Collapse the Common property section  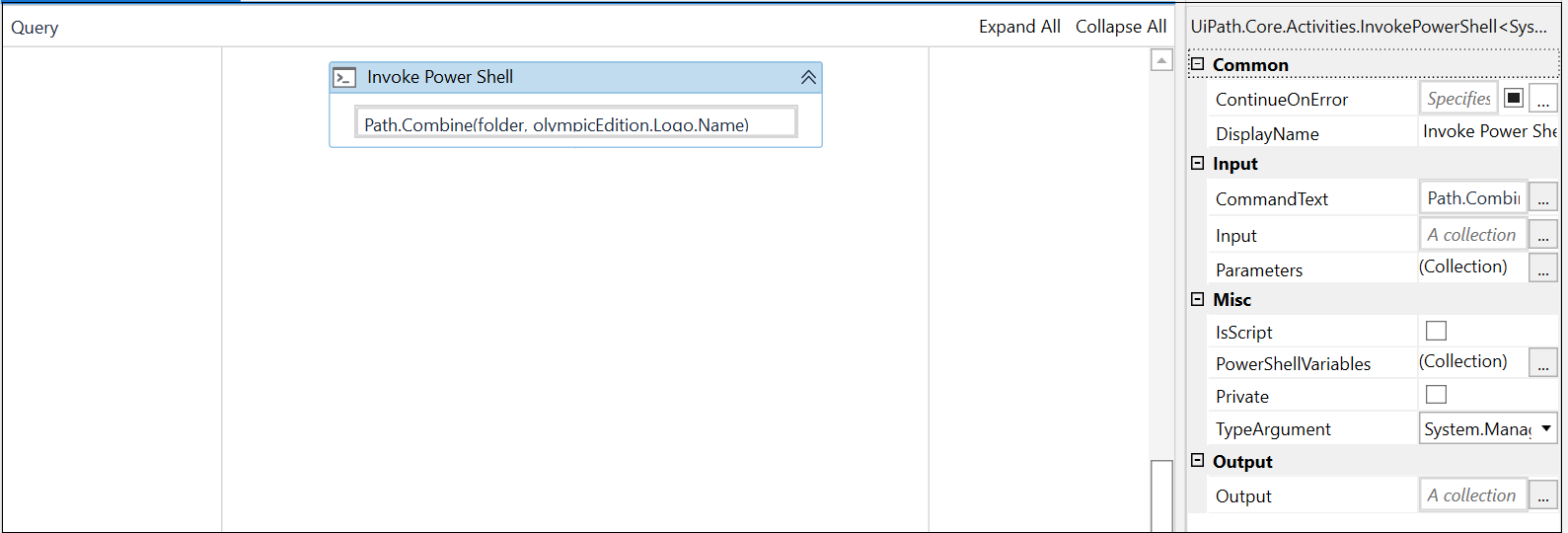tap(1198, 64)
